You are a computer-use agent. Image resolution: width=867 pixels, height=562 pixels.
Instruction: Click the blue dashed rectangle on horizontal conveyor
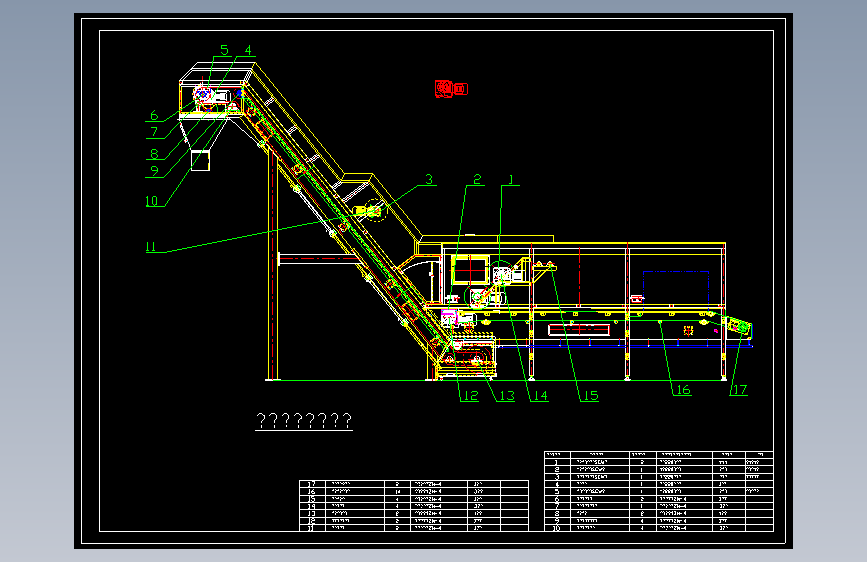pos(676,290)
